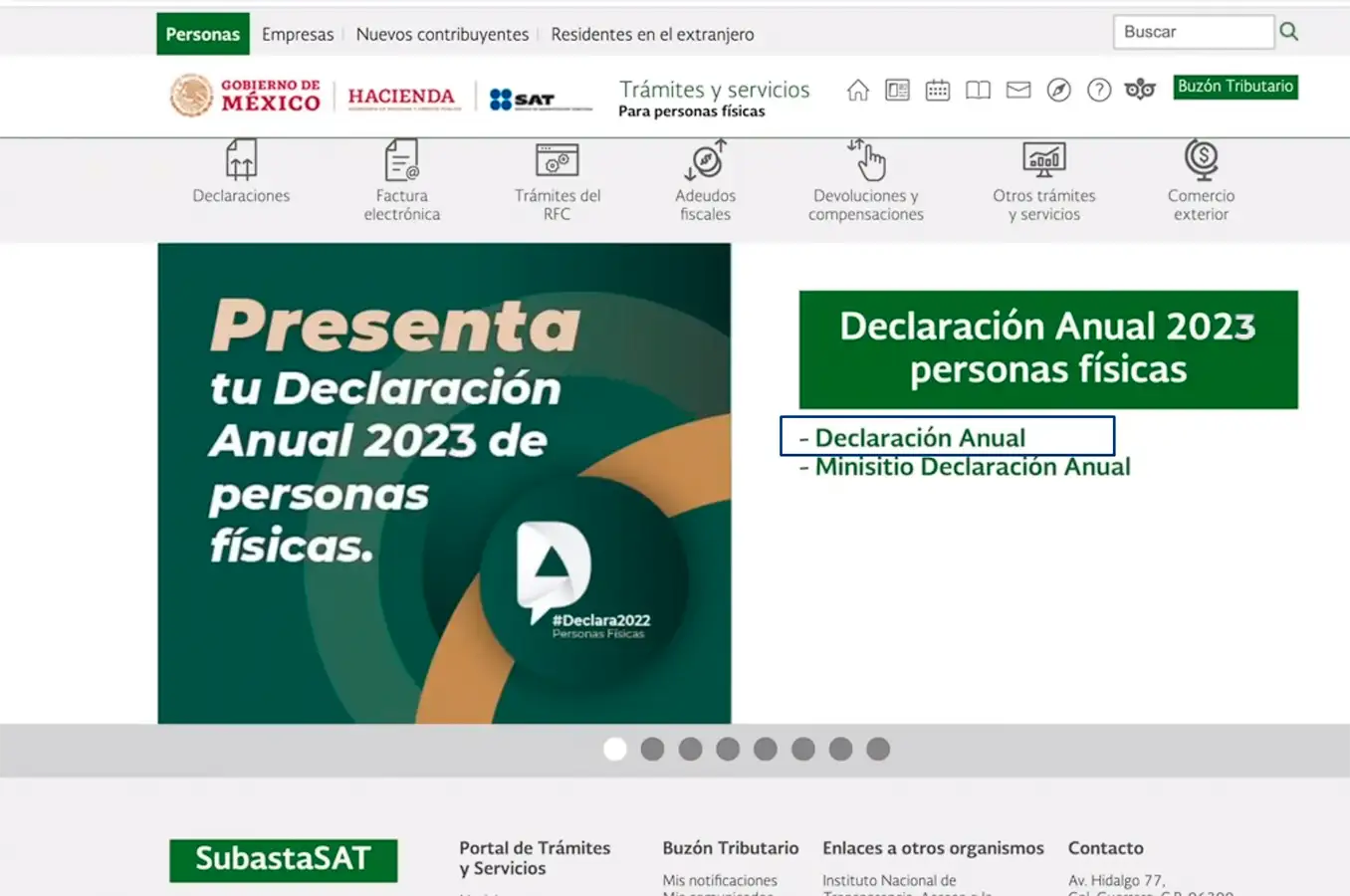1350x896 pixels.
Task: Click inside the Buscar search field
Action: point(1193,31)
